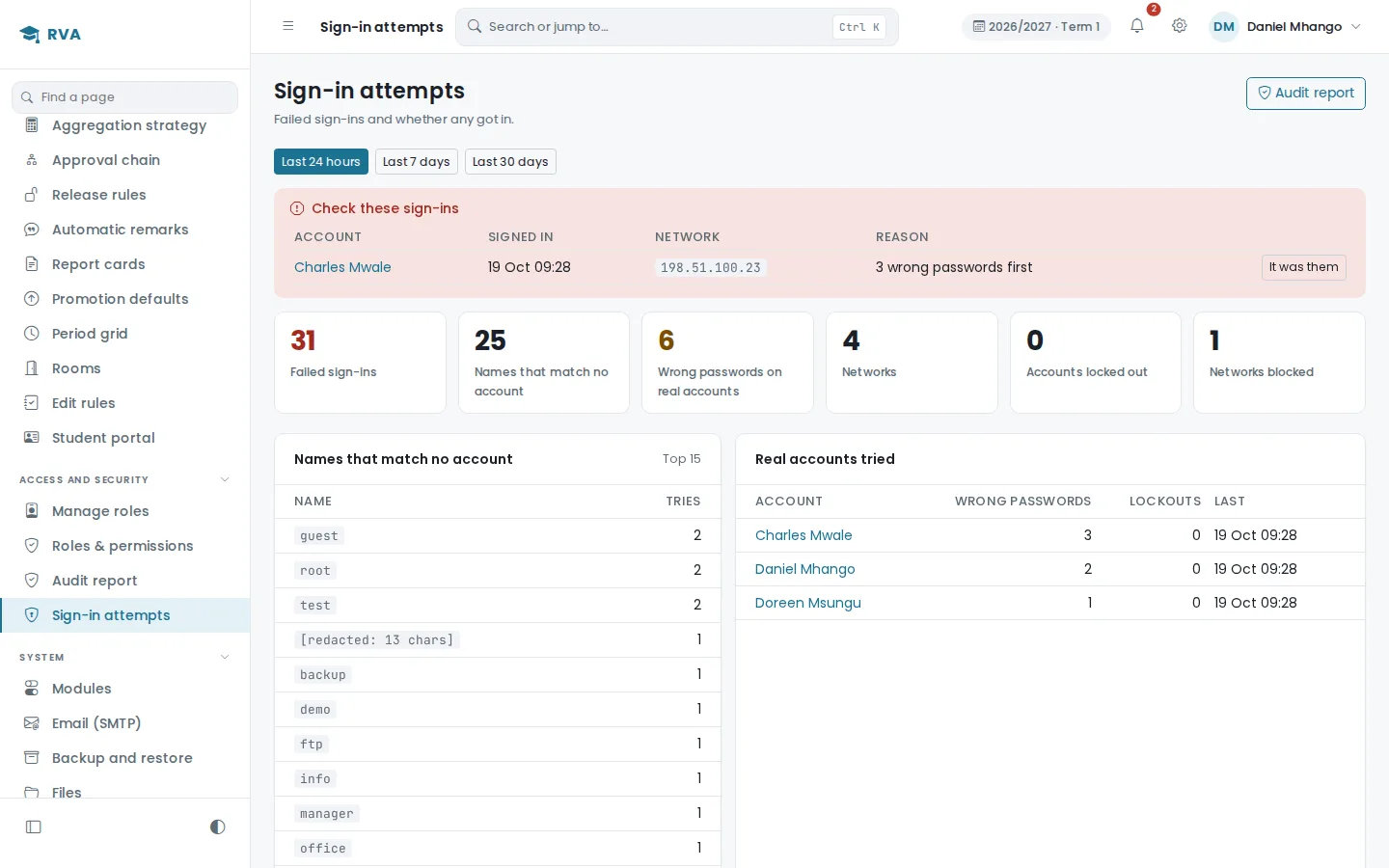Click the backup name entry

(323, 675)
